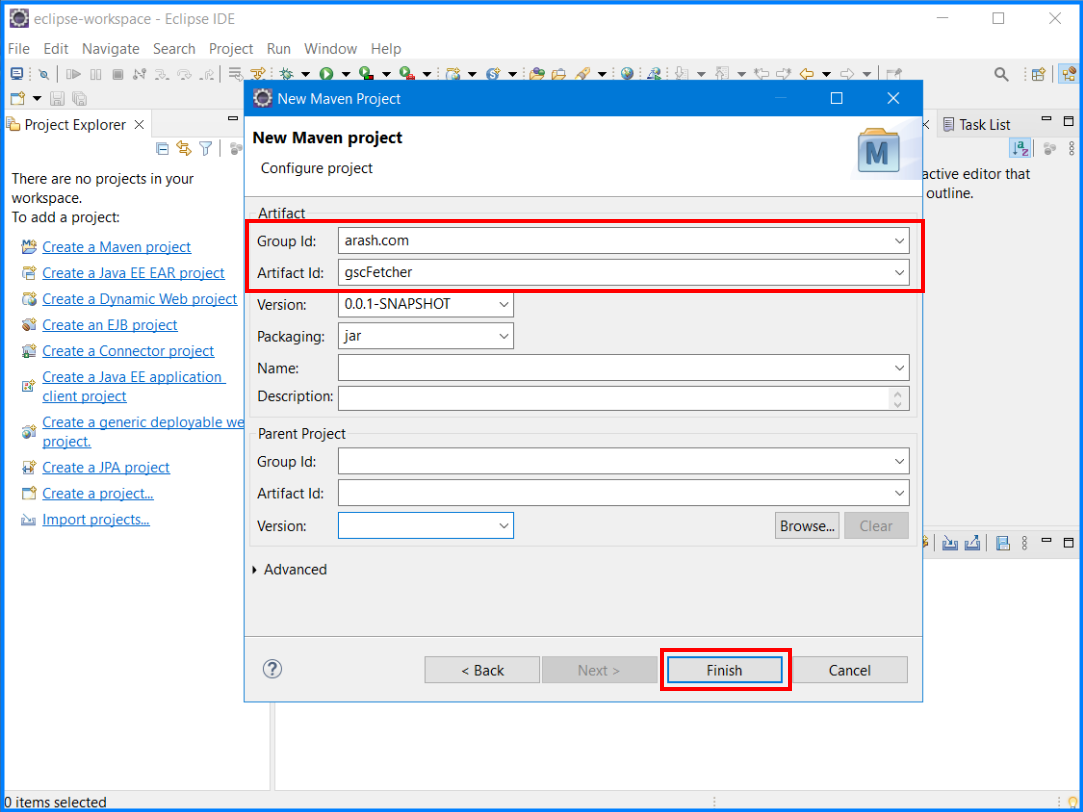Select the Debug toolbar icon
This screenshot has width=1083, height=812.
point(286,74)
